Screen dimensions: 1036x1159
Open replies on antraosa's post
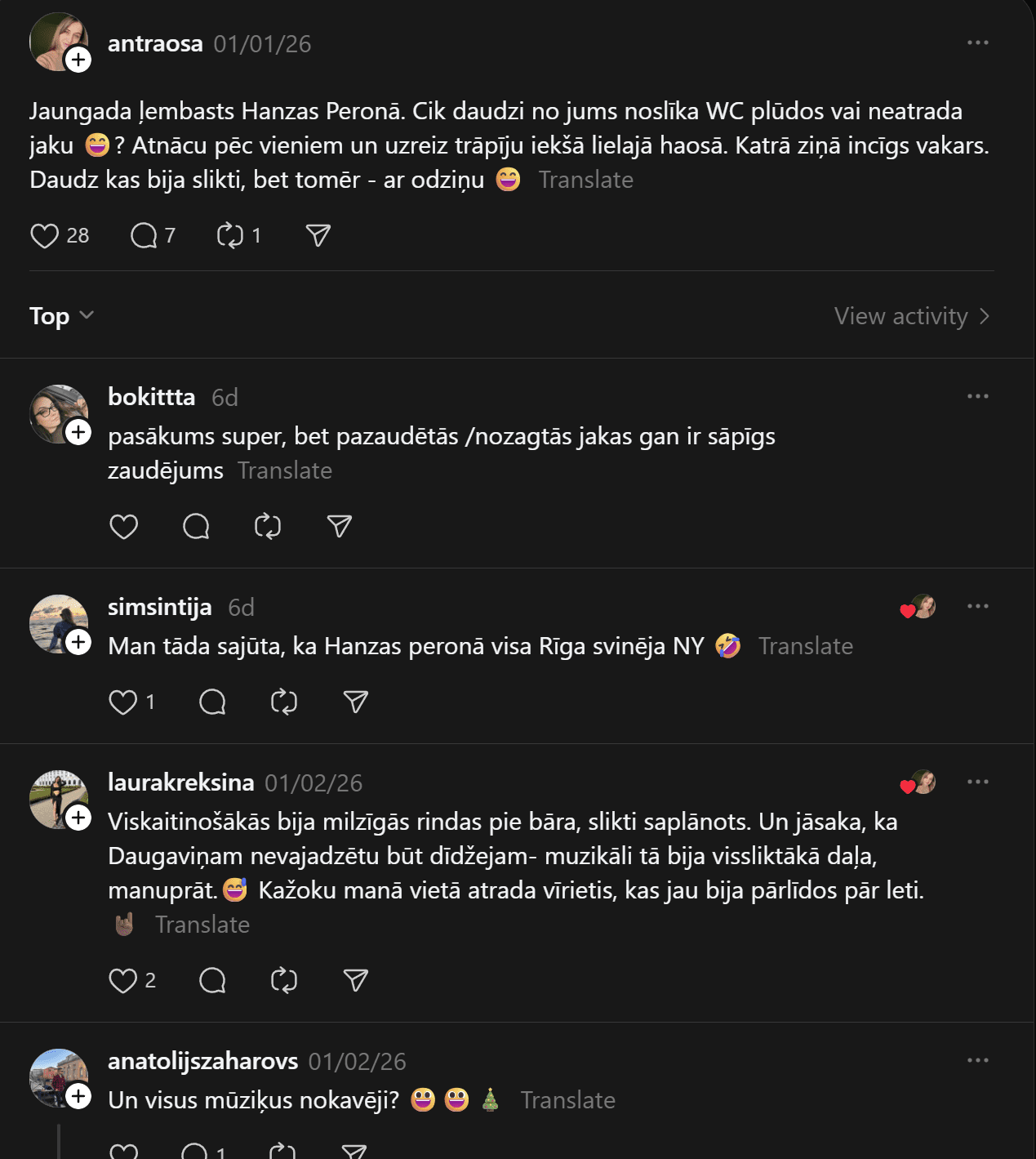[x=145, y=236]
